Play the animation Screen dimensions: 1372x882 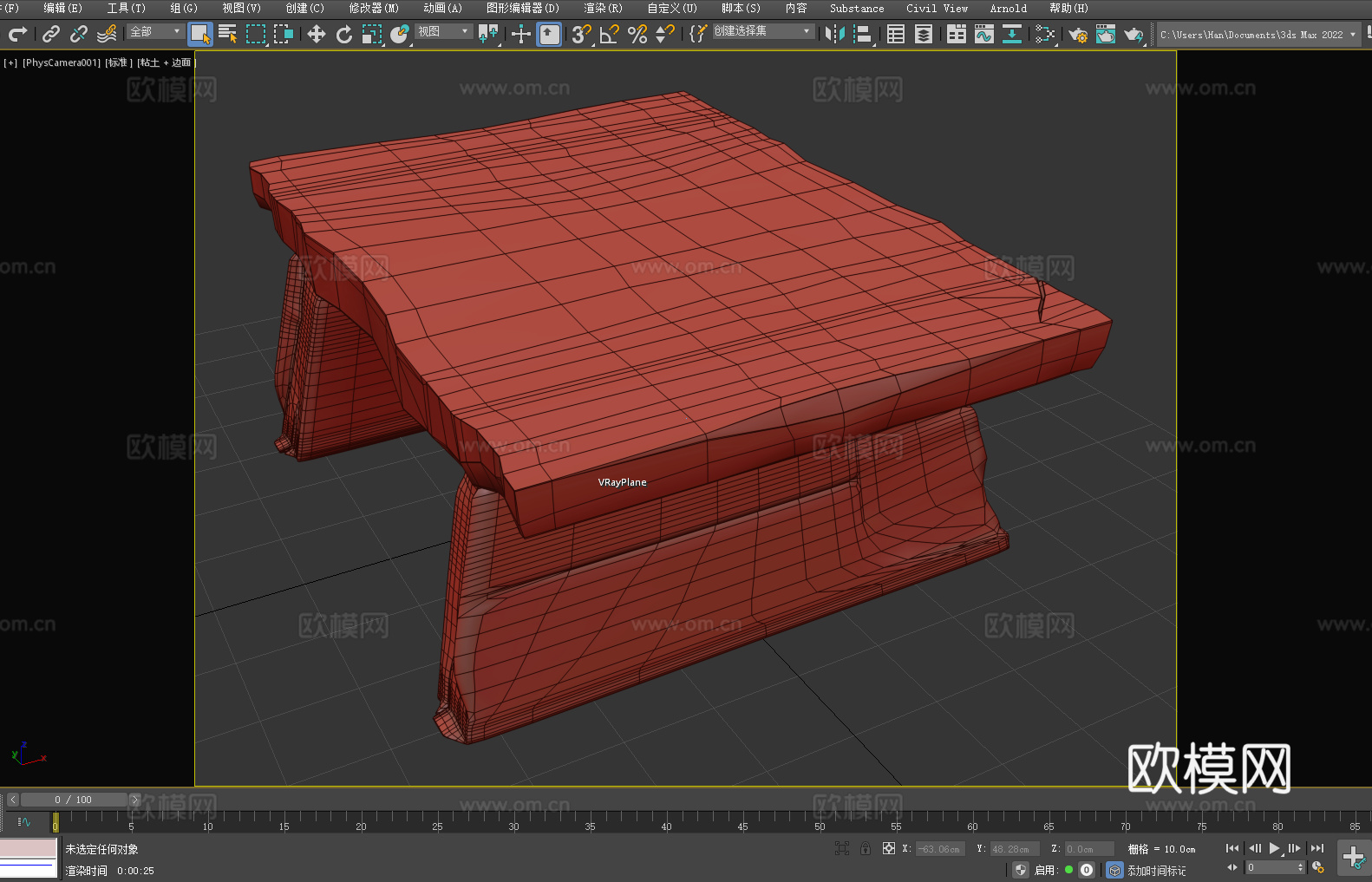tap(1275, 848)
